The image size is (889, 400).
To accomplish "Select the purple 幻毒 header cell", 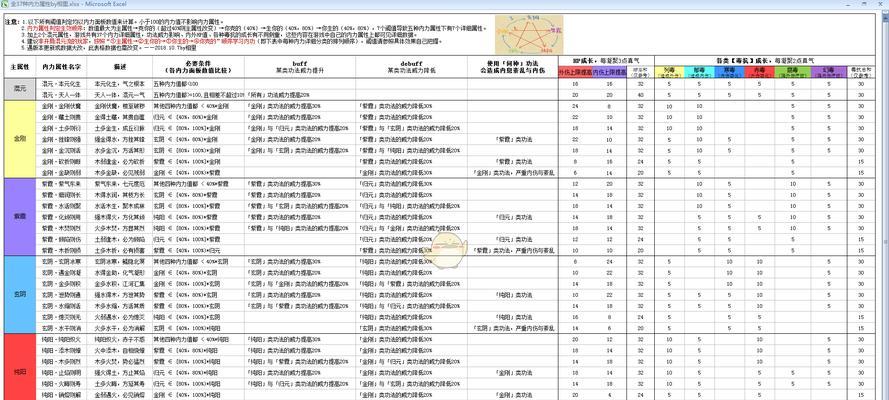I will [829, 72].
